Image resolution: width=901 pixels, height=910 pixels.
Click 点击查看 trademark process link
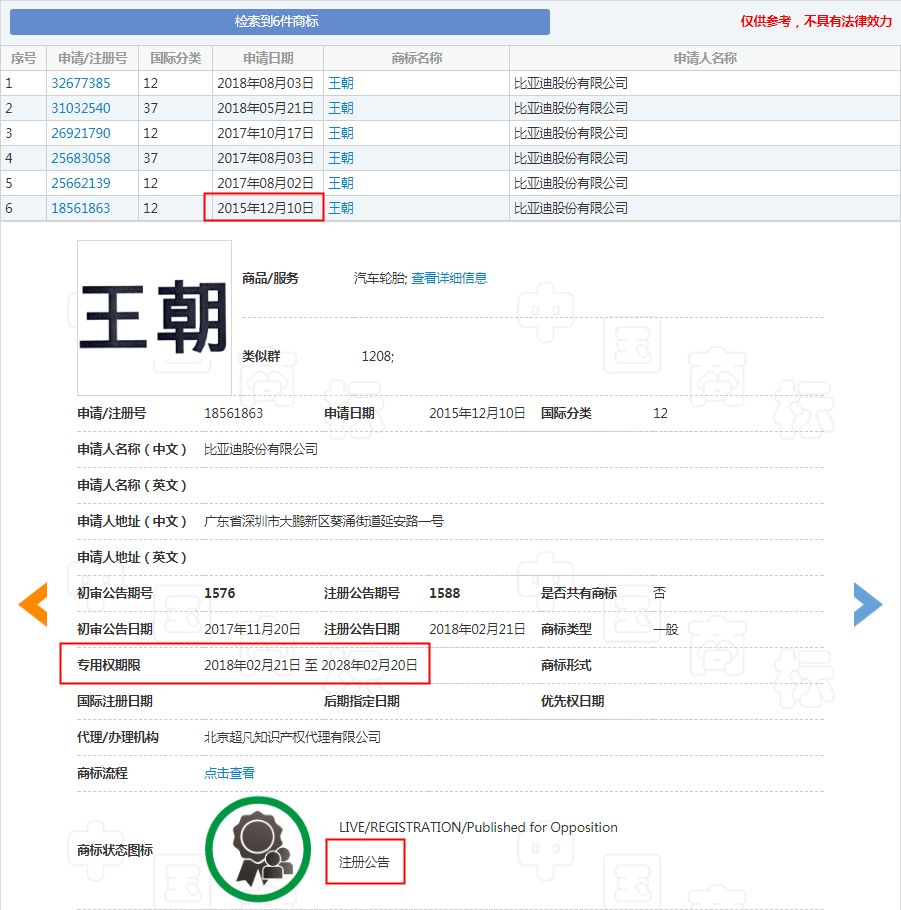tap(229, 773)
